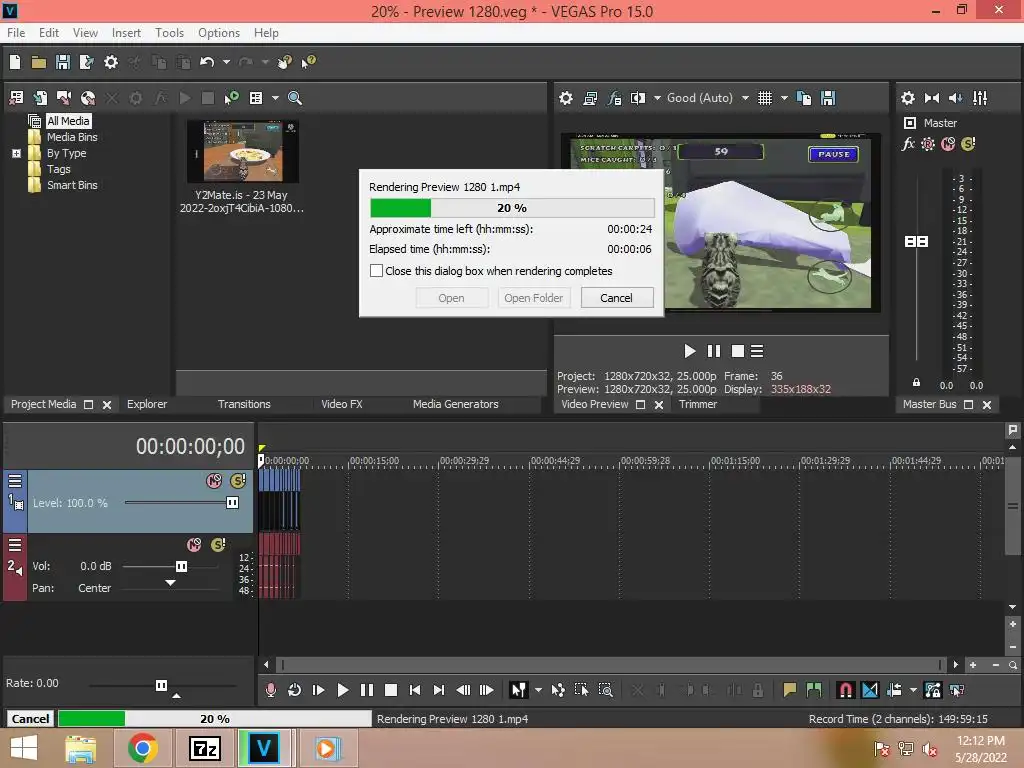Click the Open button in render dialog
This screenshot has height=768, width=1024.
coord(451,298)
